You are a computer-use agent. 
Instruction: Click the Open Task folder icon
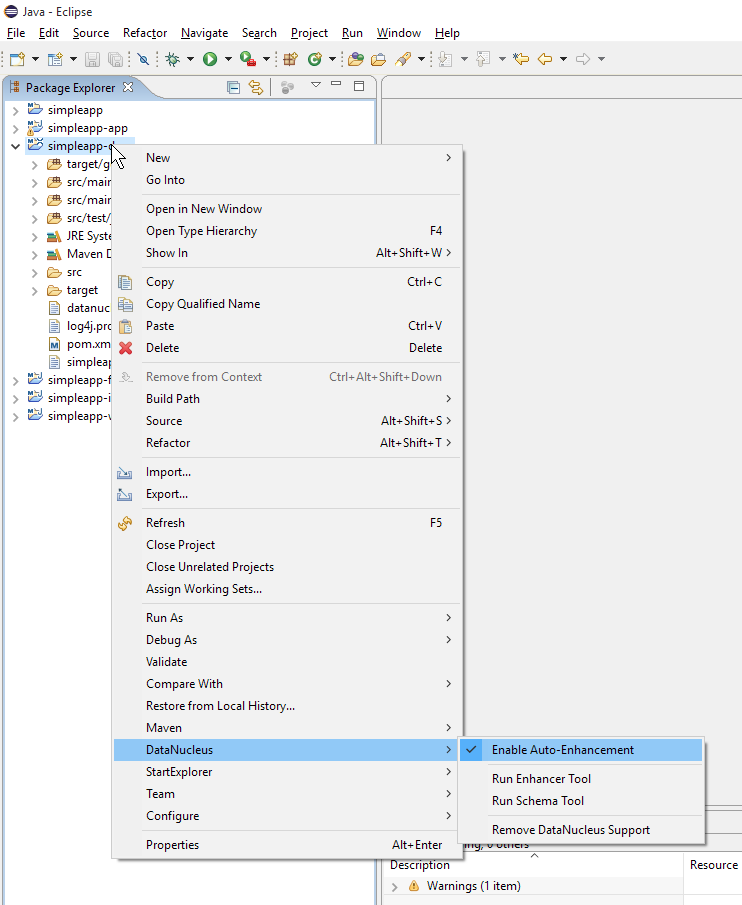point(379,59)
